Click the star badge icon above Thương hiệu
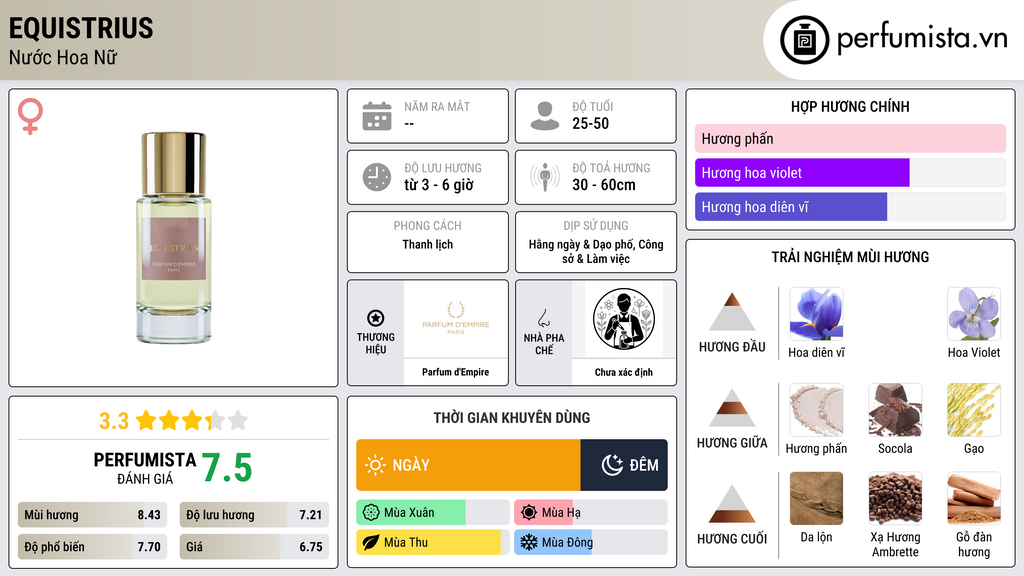This screenshot has height=576, width=1024. pyautogui.click(x=376, y=318)
